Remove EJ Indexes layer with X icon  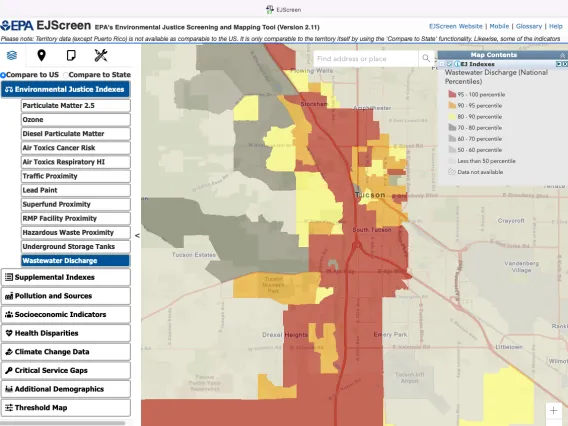click(564, 64)
